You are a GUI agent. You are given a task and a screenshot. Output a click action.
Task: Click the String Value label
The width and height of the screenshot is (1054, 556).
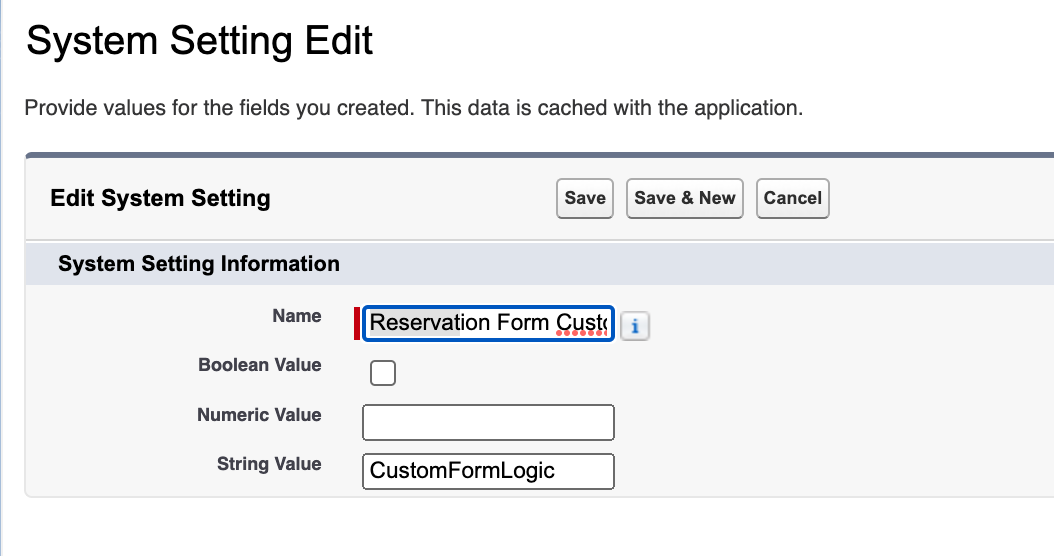pyautogui.click(x=269, y=464)
